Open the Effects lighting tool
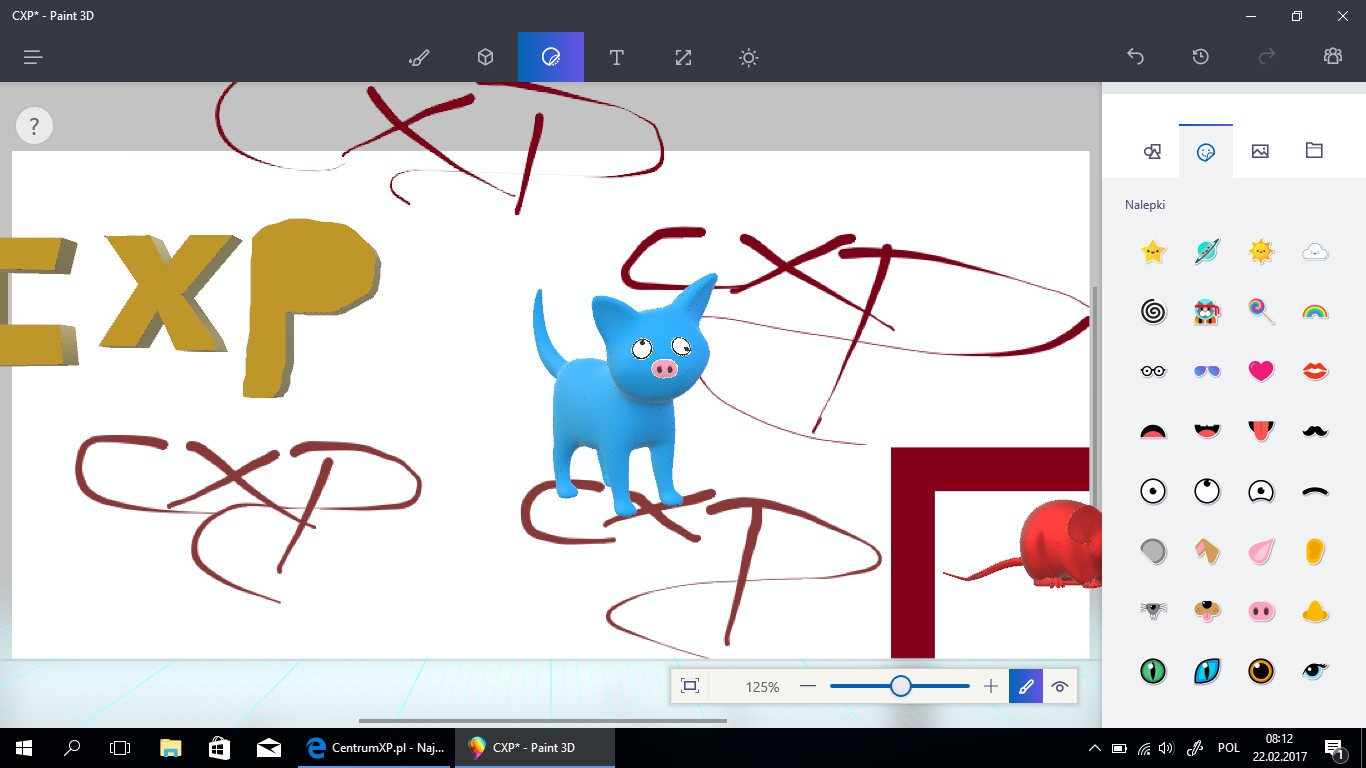Screen dimensions: 1366x768 748,57
